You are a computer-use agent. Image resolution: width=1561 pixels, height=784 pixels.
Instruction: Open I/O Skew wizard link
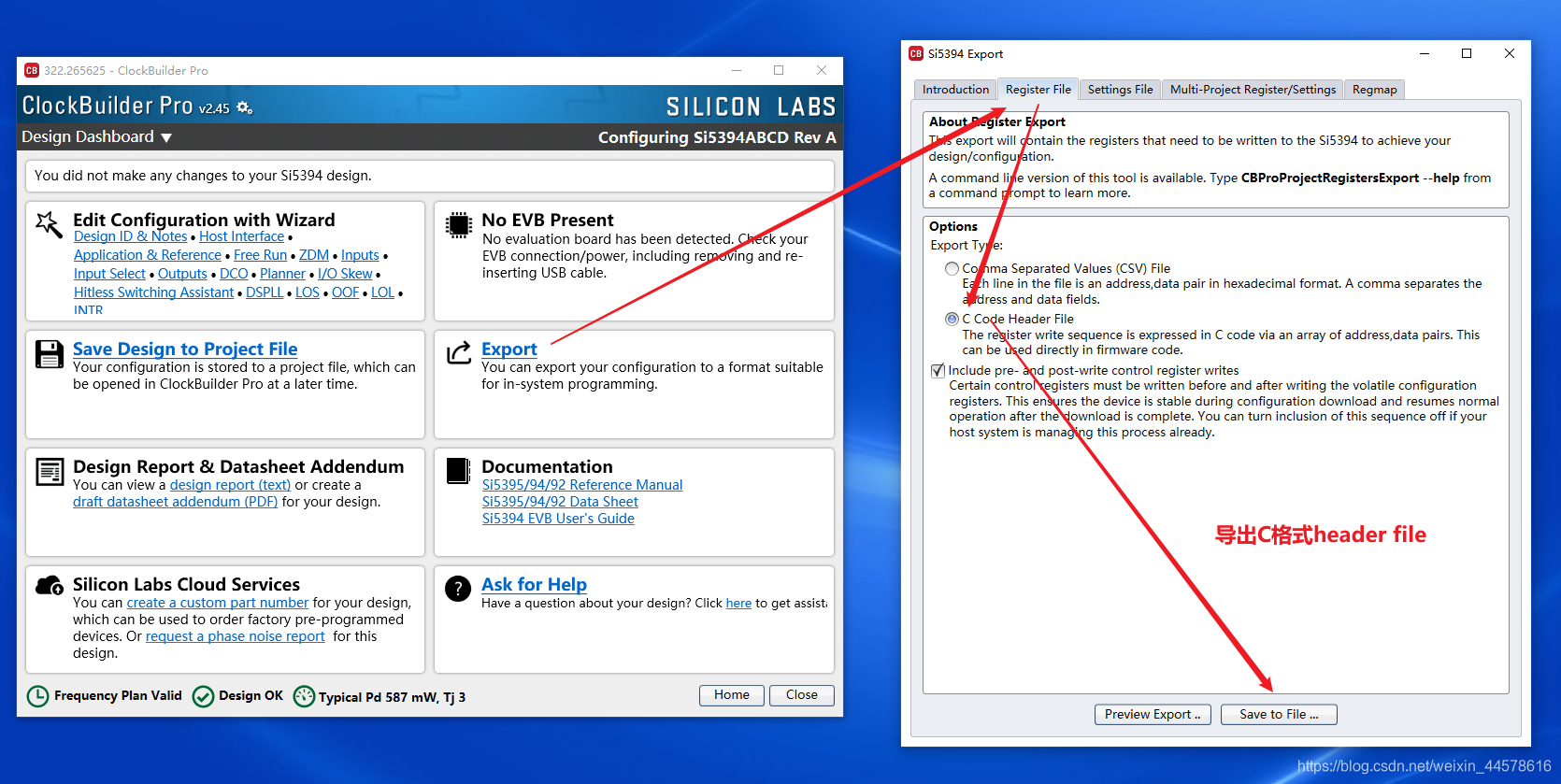[345, 274]
